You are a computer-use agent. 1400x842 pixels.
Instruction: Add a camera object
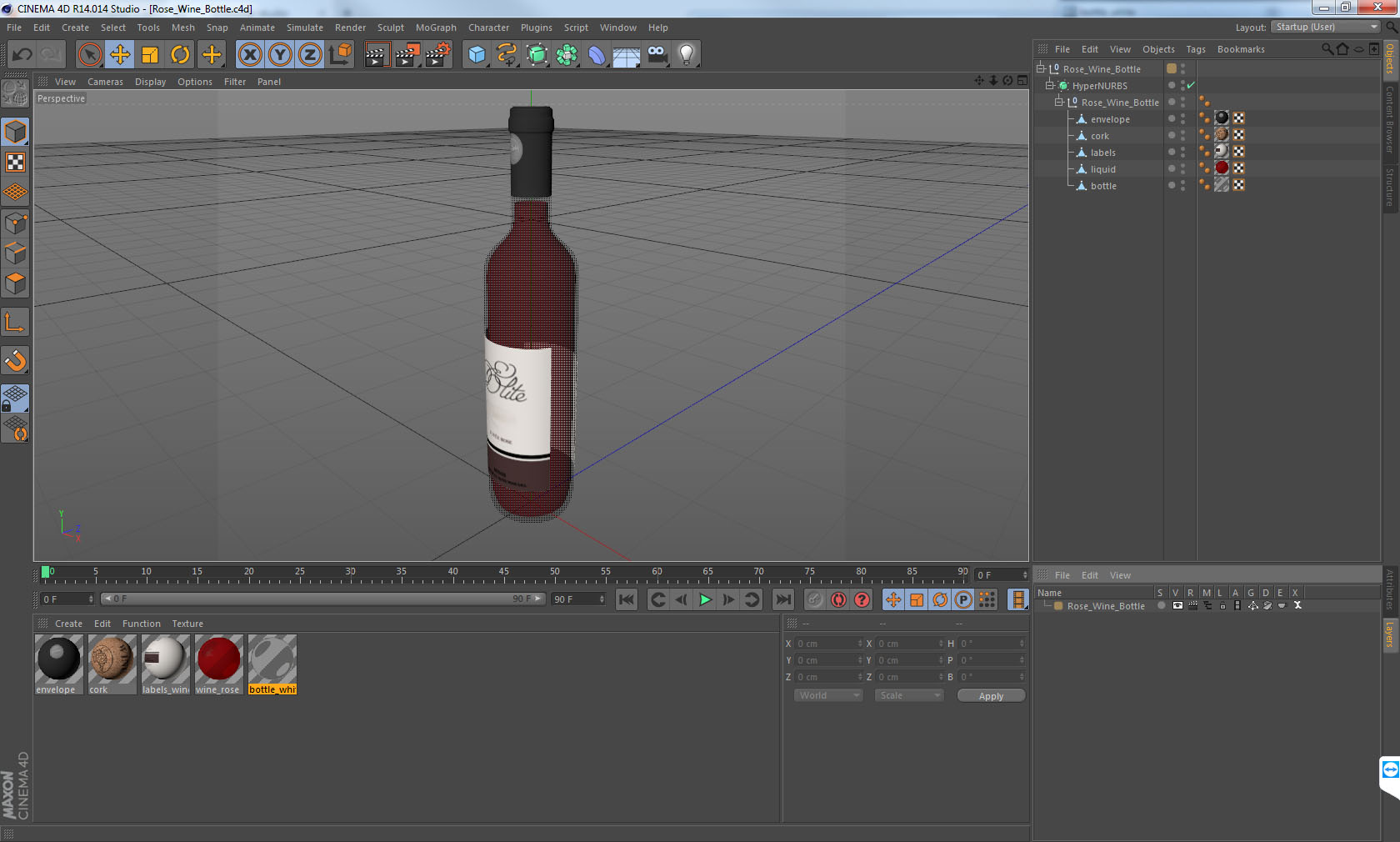[x=657, y=55]
